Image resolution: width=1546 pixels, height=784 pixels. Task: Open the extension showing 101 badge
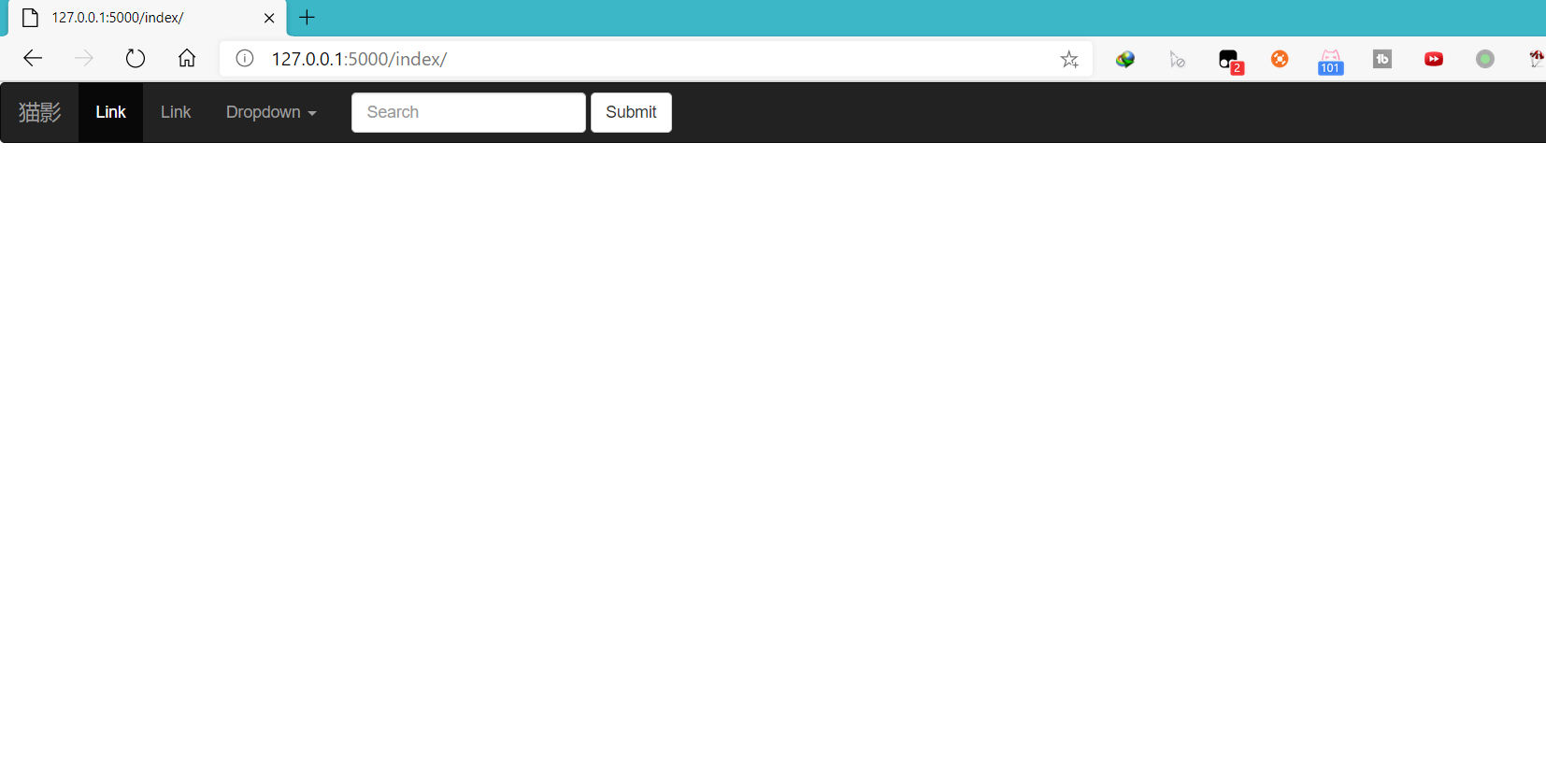[x=1330, y=63]
